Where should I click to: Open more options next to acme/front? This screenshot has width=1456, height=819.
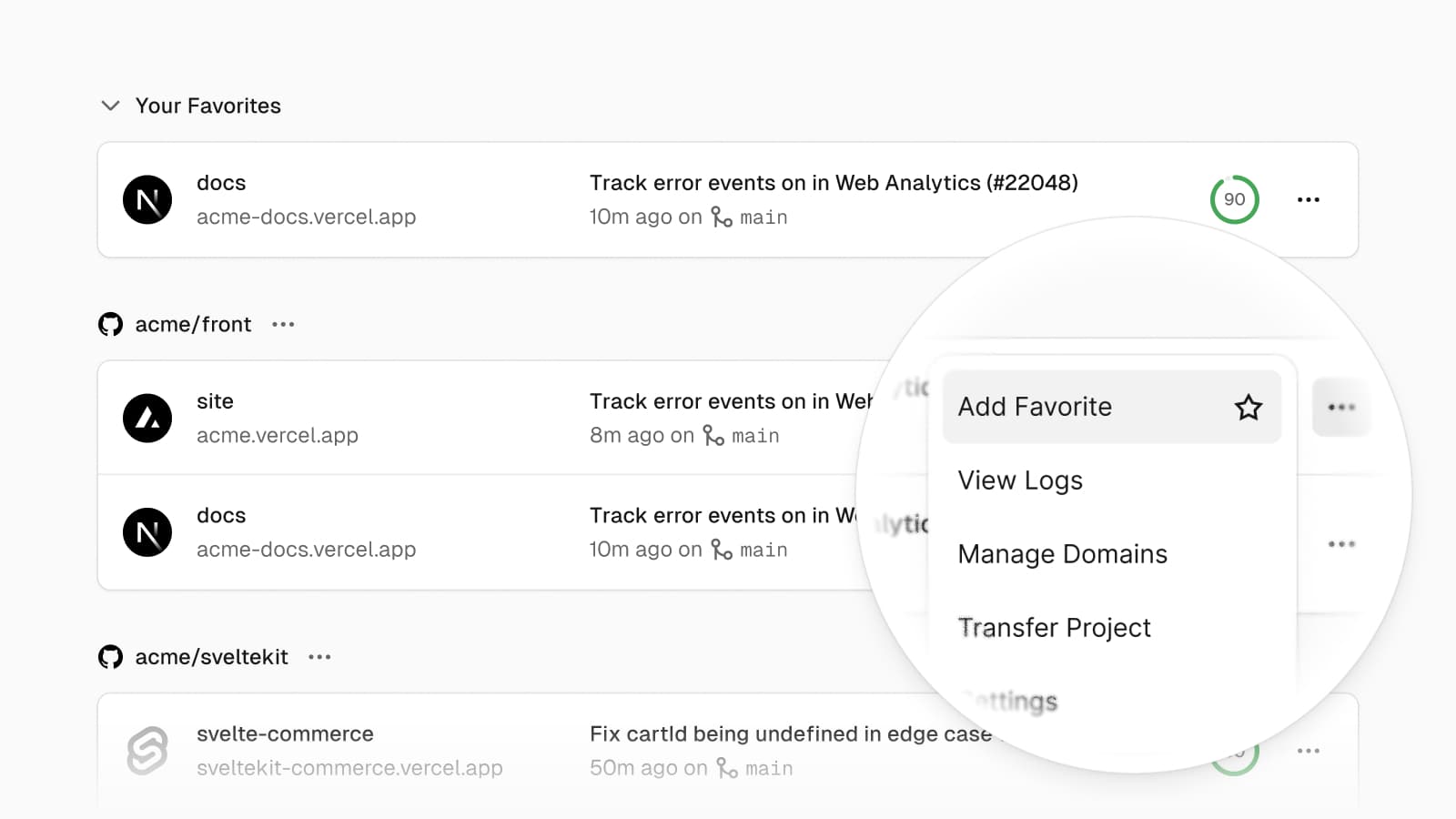(283, 325)
